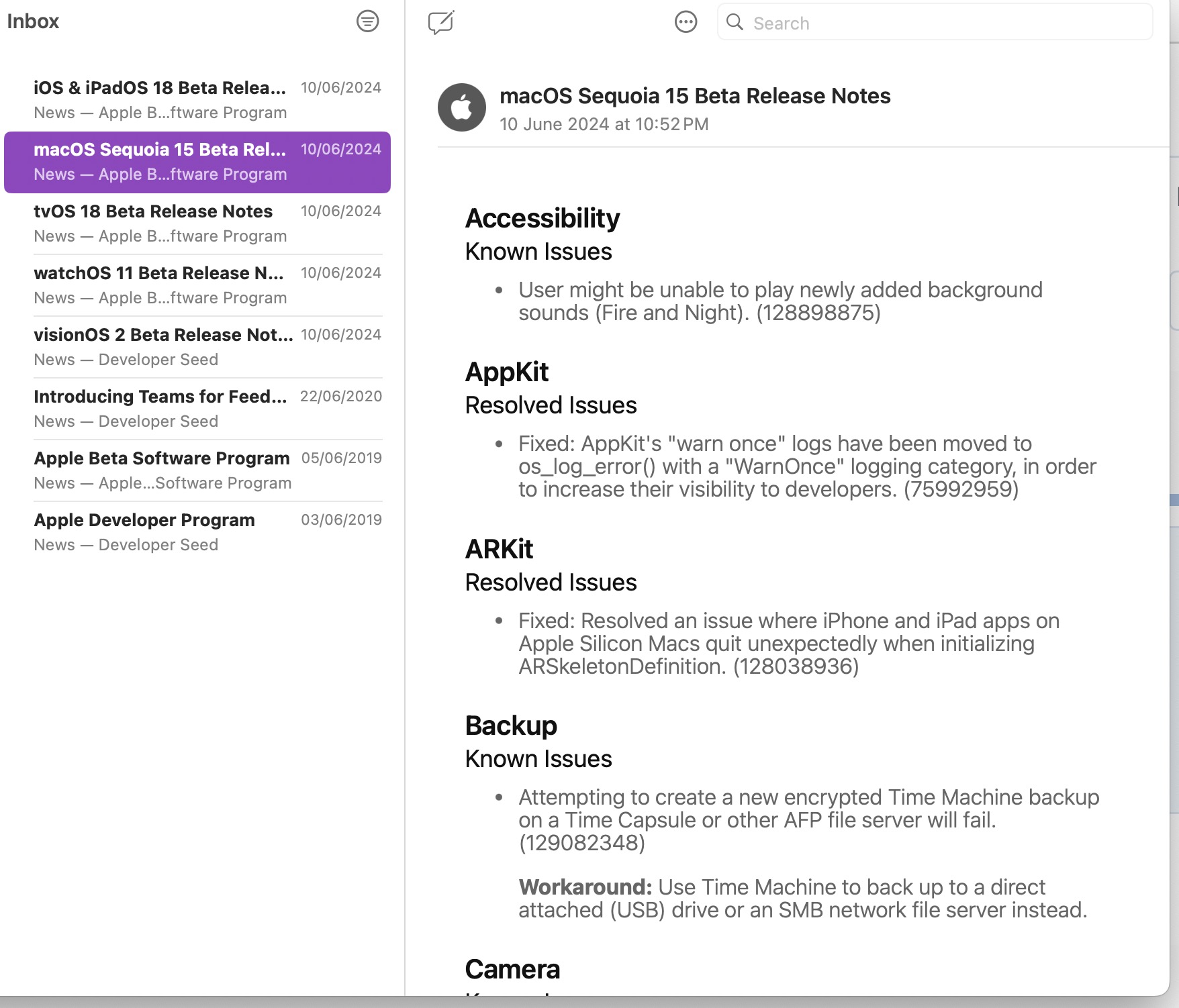Image resolution: width=1179 pixels, height=1008 pixels.
Task: Click Known Issues under Accessibility
Action: click(x=538, y=252)
